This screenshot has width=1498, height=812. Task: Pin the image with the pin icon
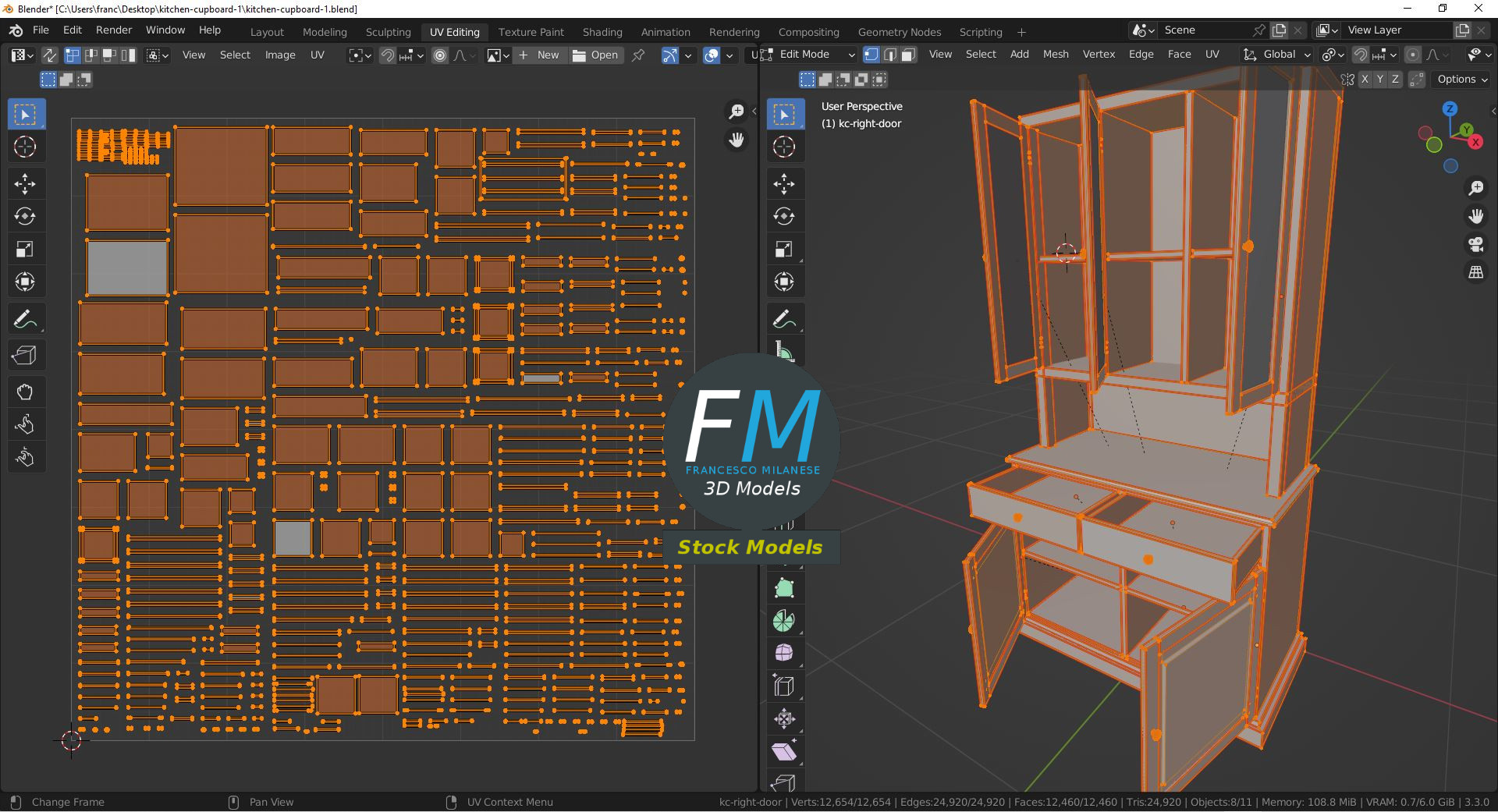(638, 55)
